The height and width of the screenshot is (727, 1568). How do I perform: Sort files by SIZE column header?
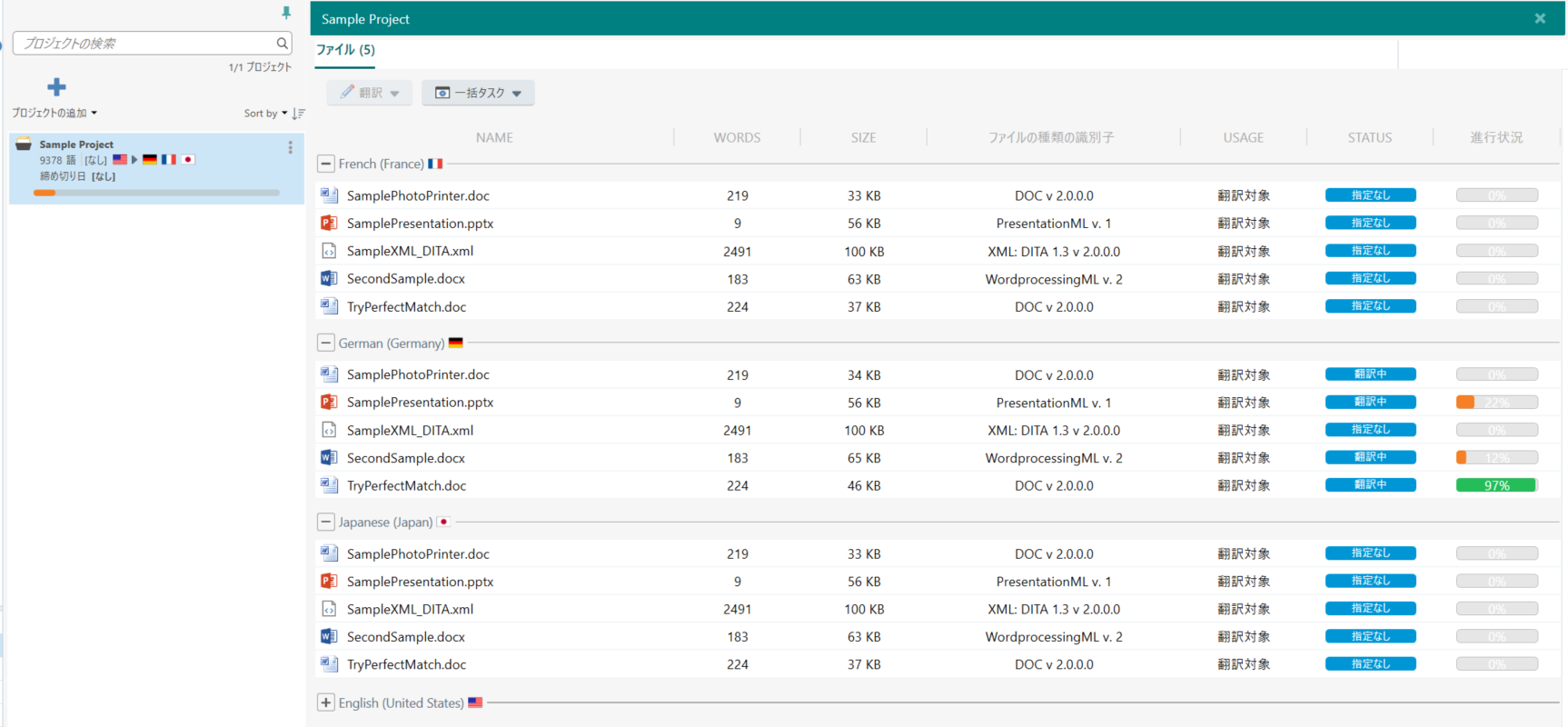(864, 137)
